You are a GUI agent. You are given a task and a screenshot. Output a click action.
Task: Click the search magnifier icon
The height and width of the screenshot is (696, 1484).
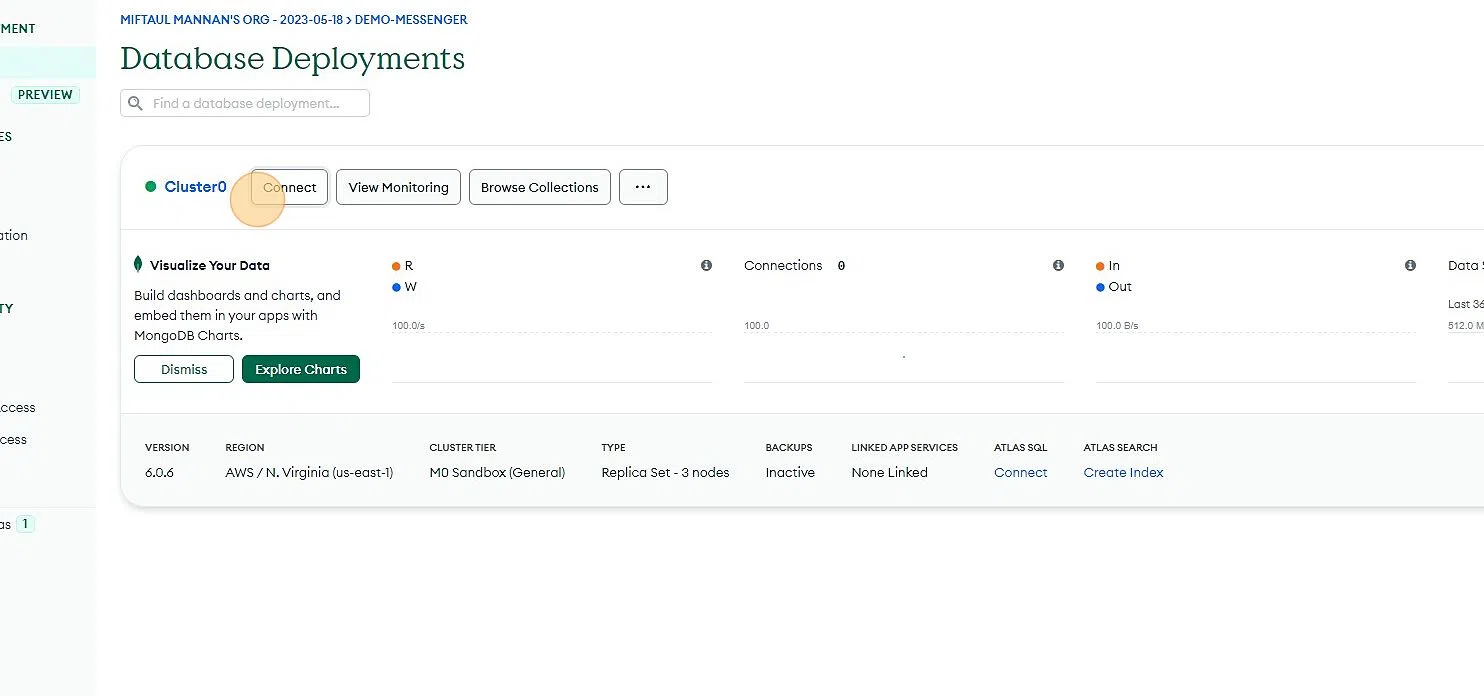tap(136, 103)
